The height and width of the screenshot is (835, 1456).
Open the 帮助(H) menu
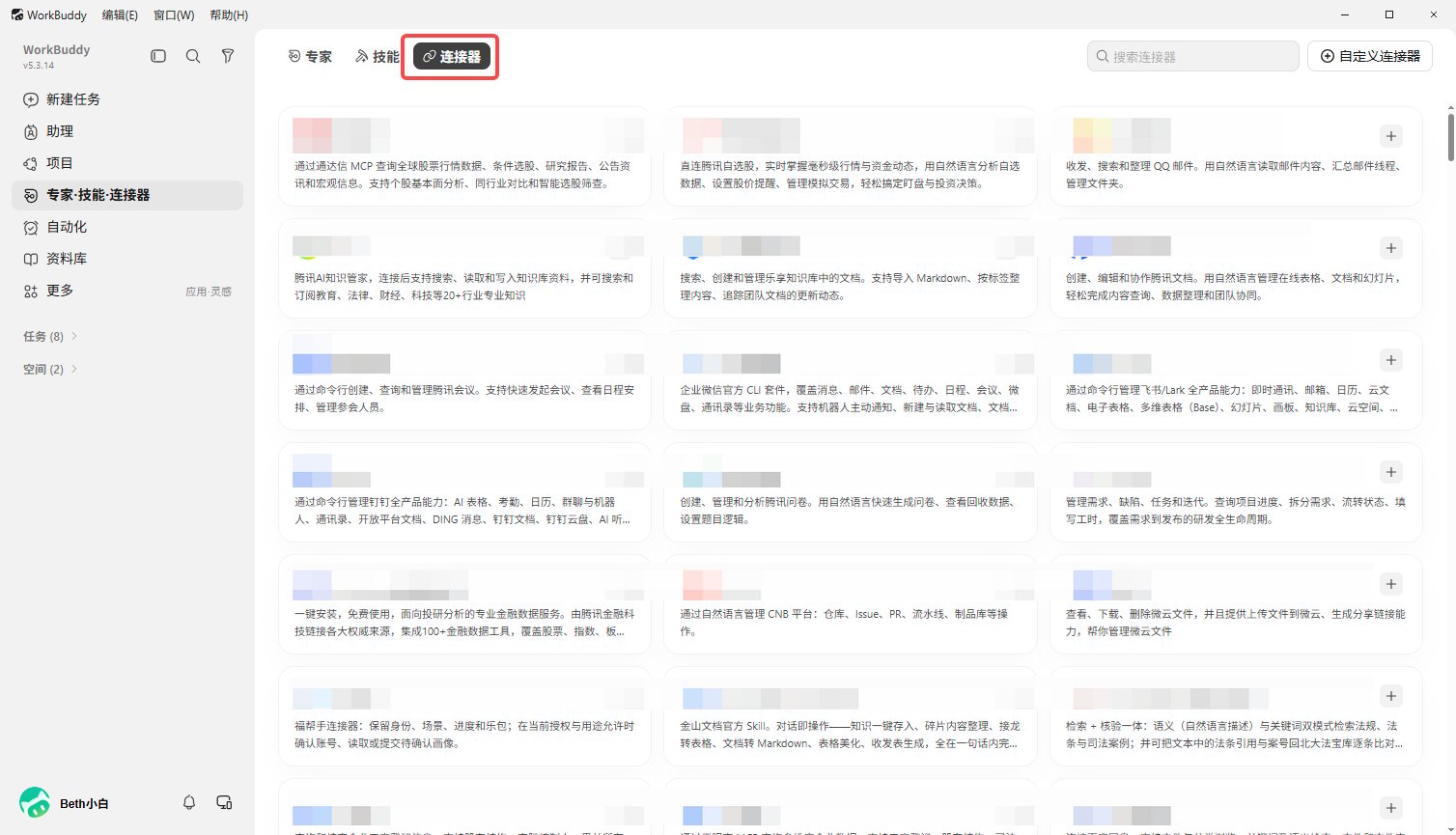(x=229, y=14)
